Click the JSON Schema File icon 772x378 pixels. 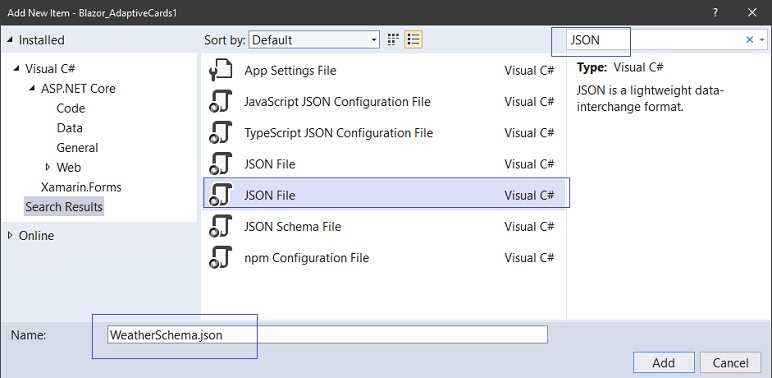click(x=220, y=226)
